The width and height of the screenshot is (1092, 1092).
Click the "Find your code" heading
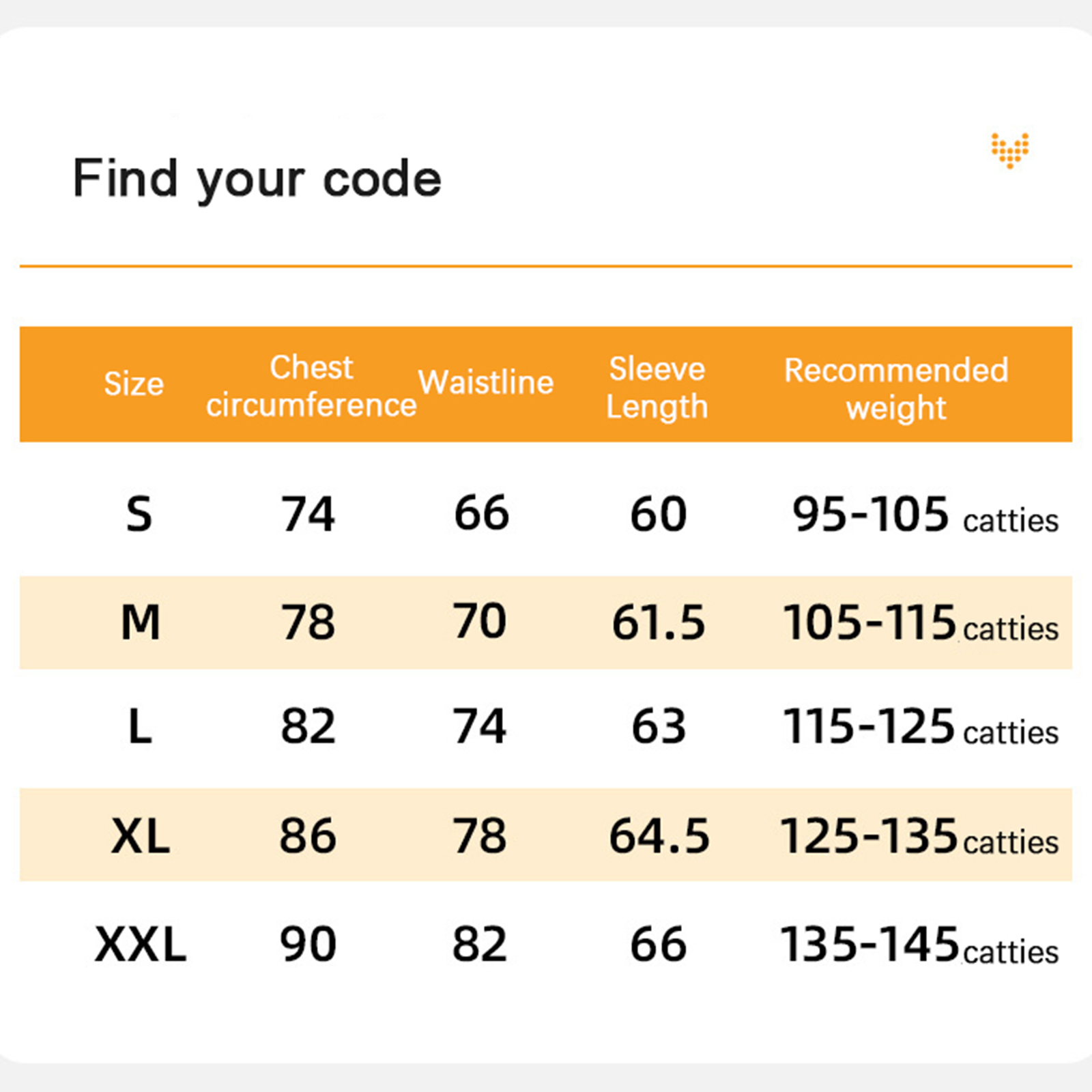point(257,179)
